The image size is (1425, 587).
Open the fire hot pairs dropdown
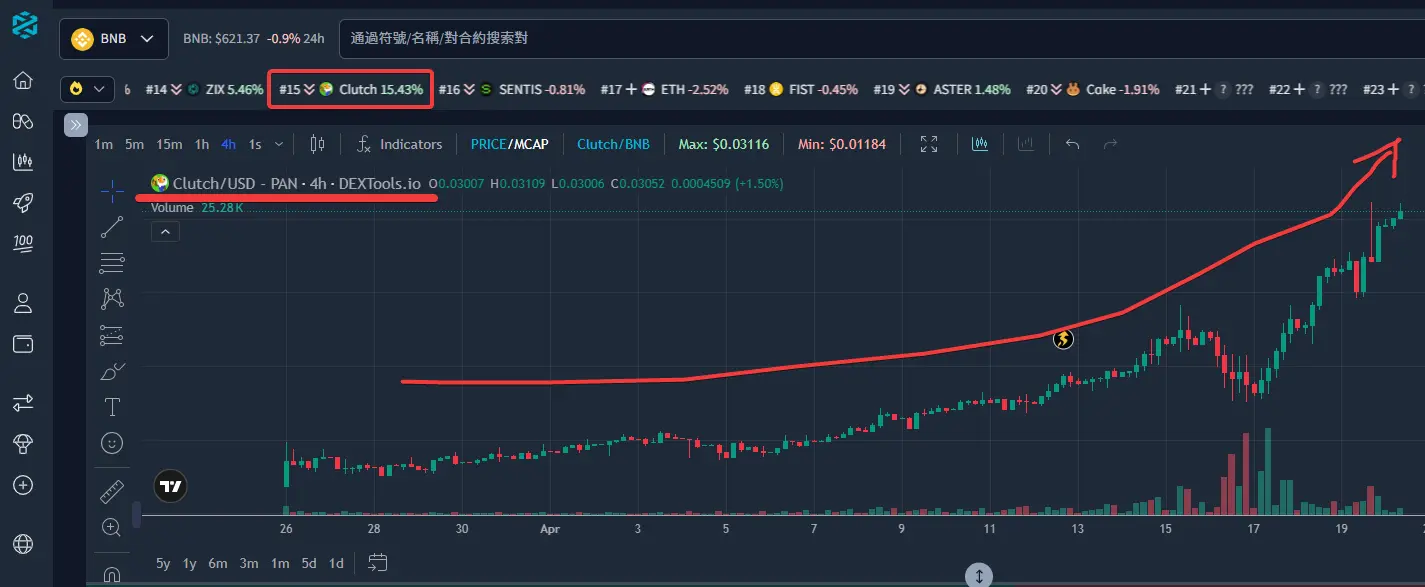click(87, 89)
